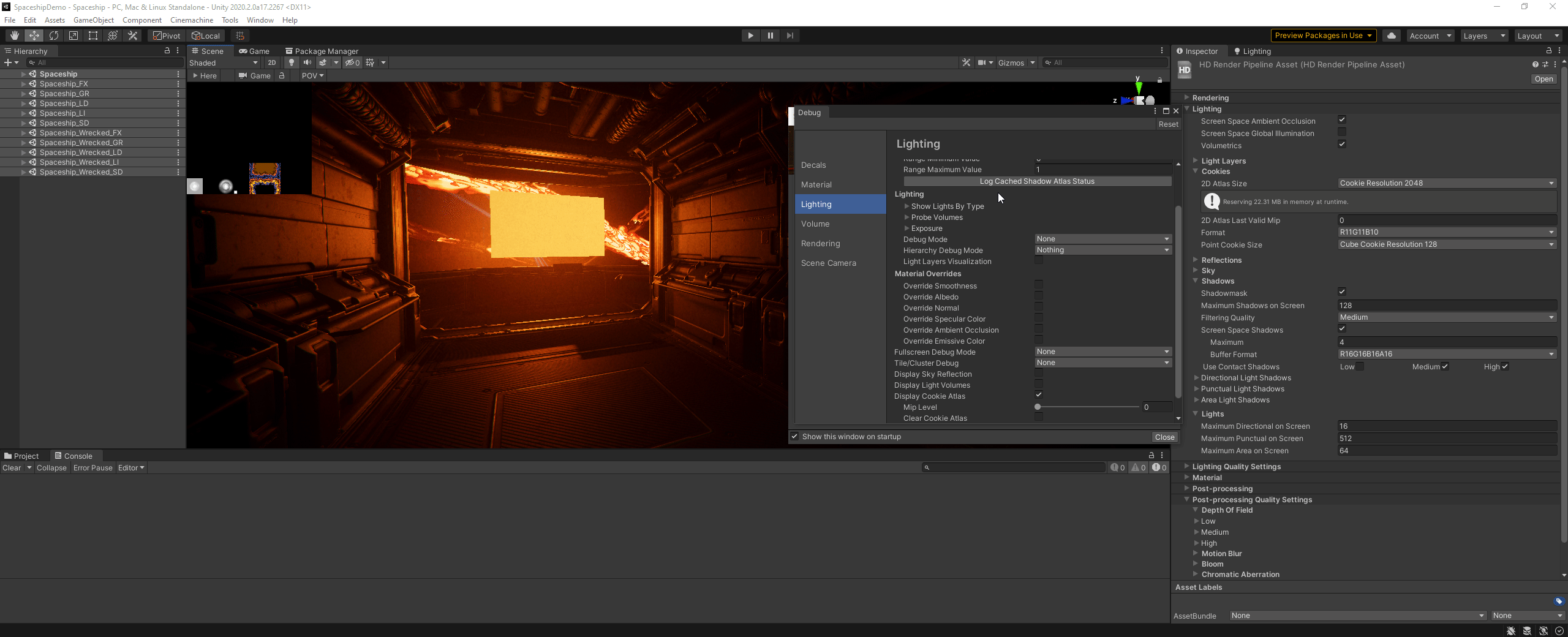Viewport: 1568px width, 637px height.
Task: Select the Scale tool
Action: tap(73, 36)
